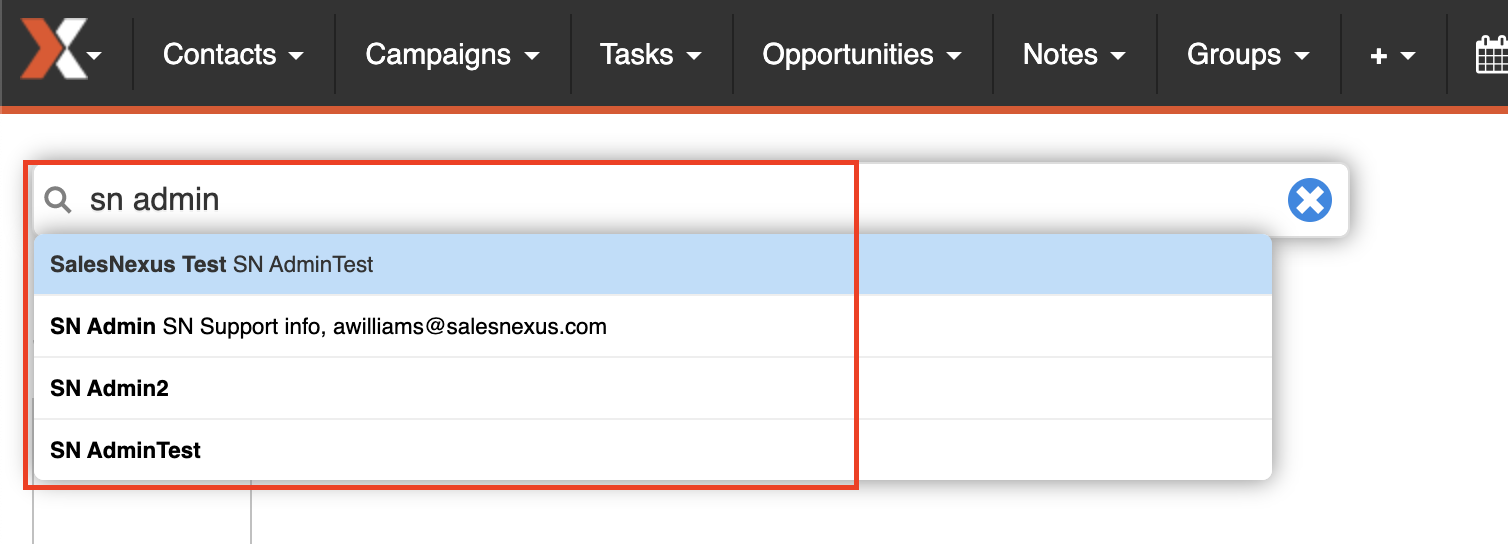Expand the arrow beside the X logo

click(94, 56)
